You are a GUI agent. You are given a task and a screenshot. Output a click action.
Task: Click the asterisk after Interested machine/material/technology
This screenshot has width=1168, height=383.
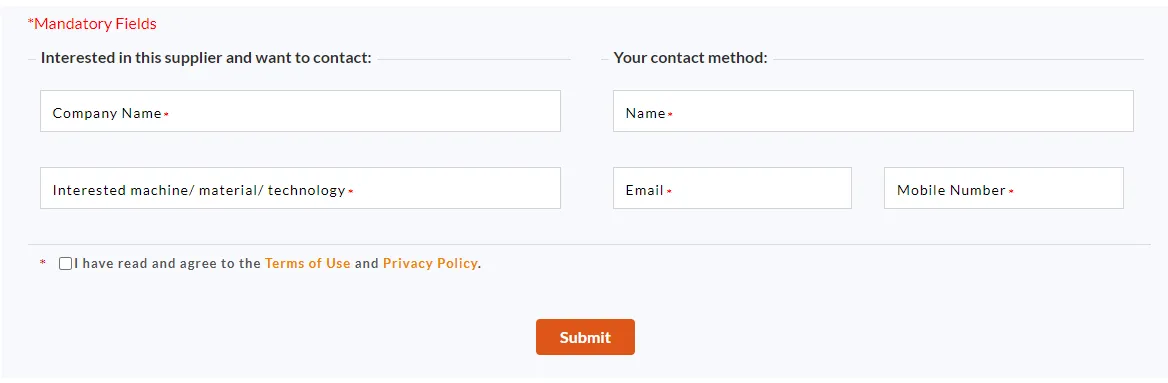[x=350, y=192]
